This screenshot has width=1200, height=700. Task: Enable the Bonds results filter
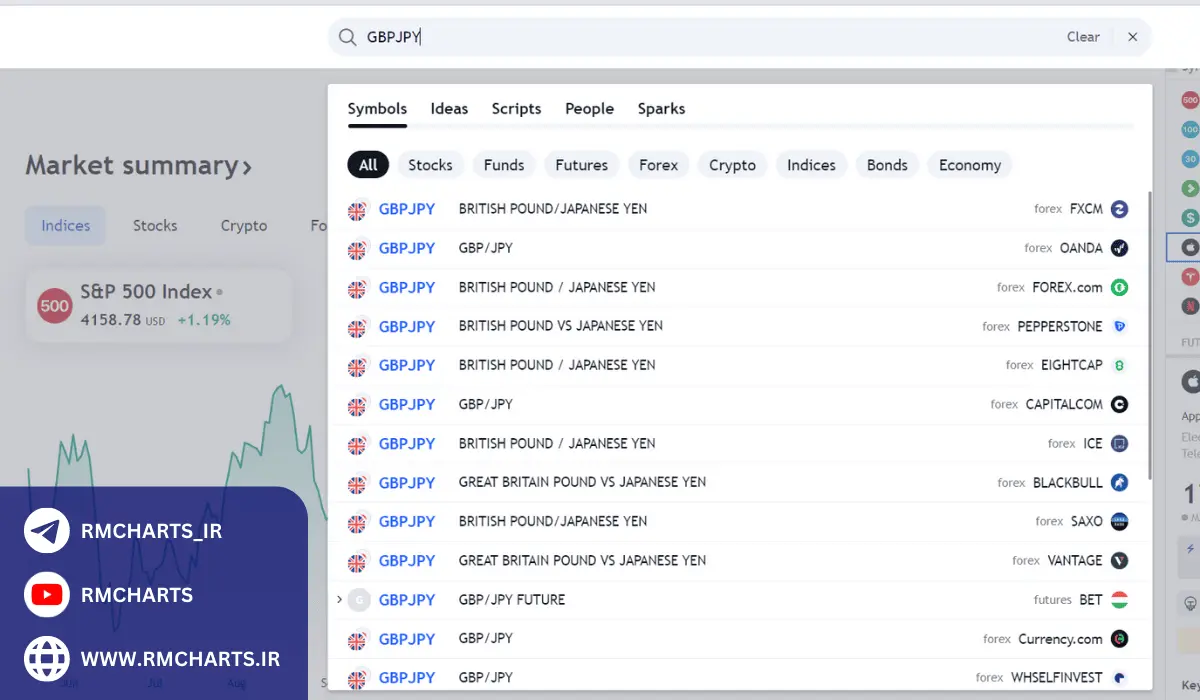pyautogui.click(x=887, y=164)
